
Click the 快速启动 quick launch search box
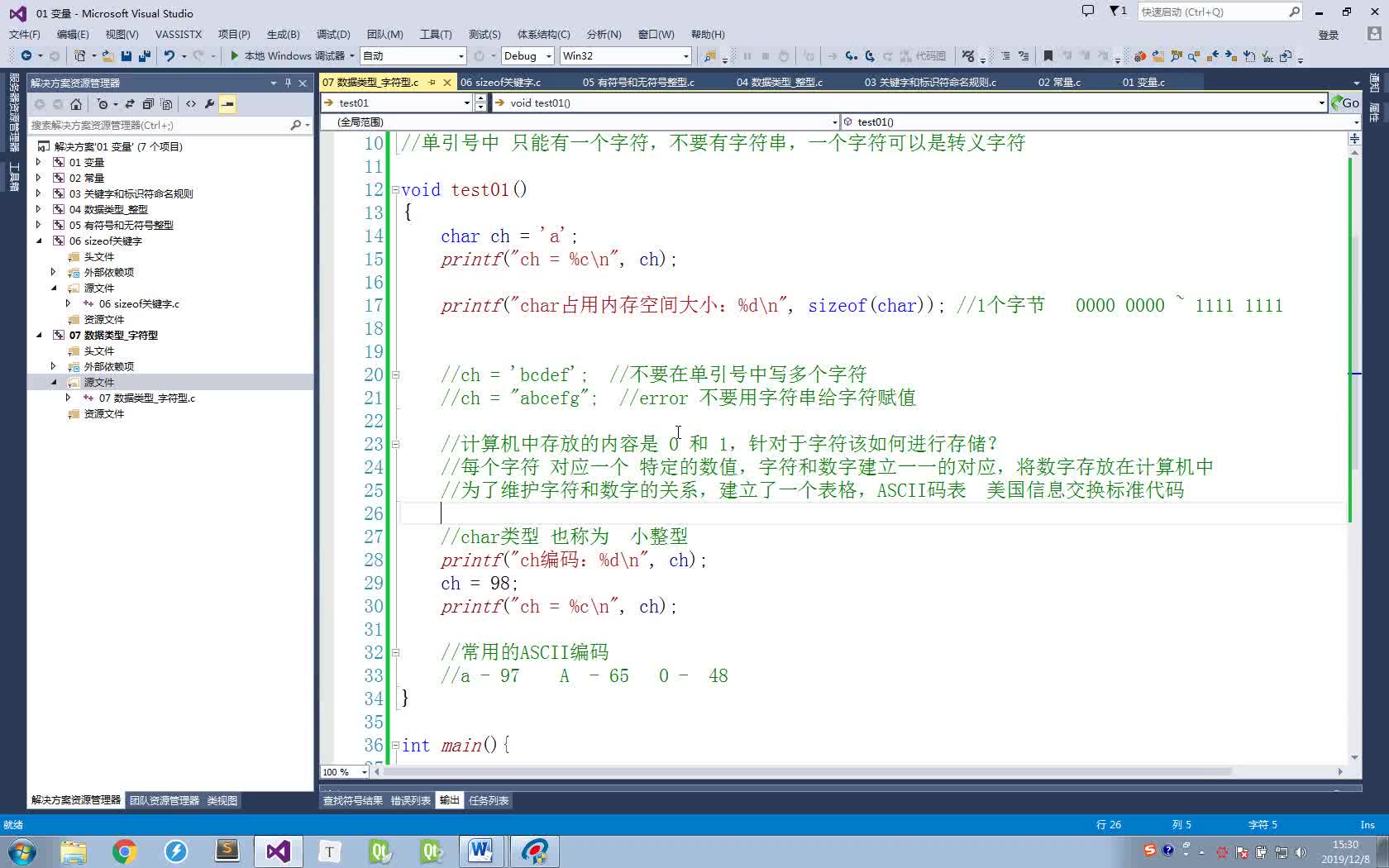[1220, 12]
